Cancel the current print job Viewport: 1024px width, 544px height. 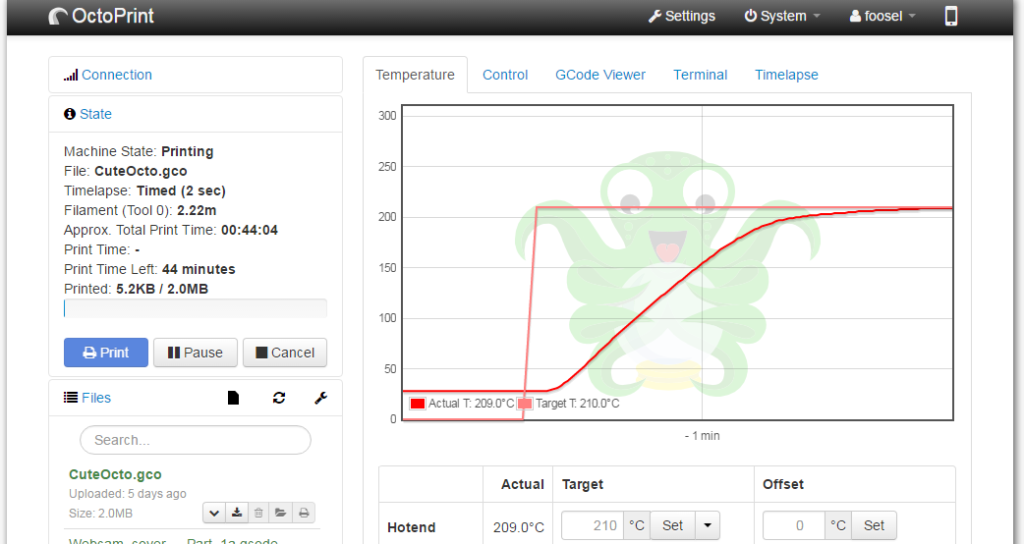click(x=285, y=353)
